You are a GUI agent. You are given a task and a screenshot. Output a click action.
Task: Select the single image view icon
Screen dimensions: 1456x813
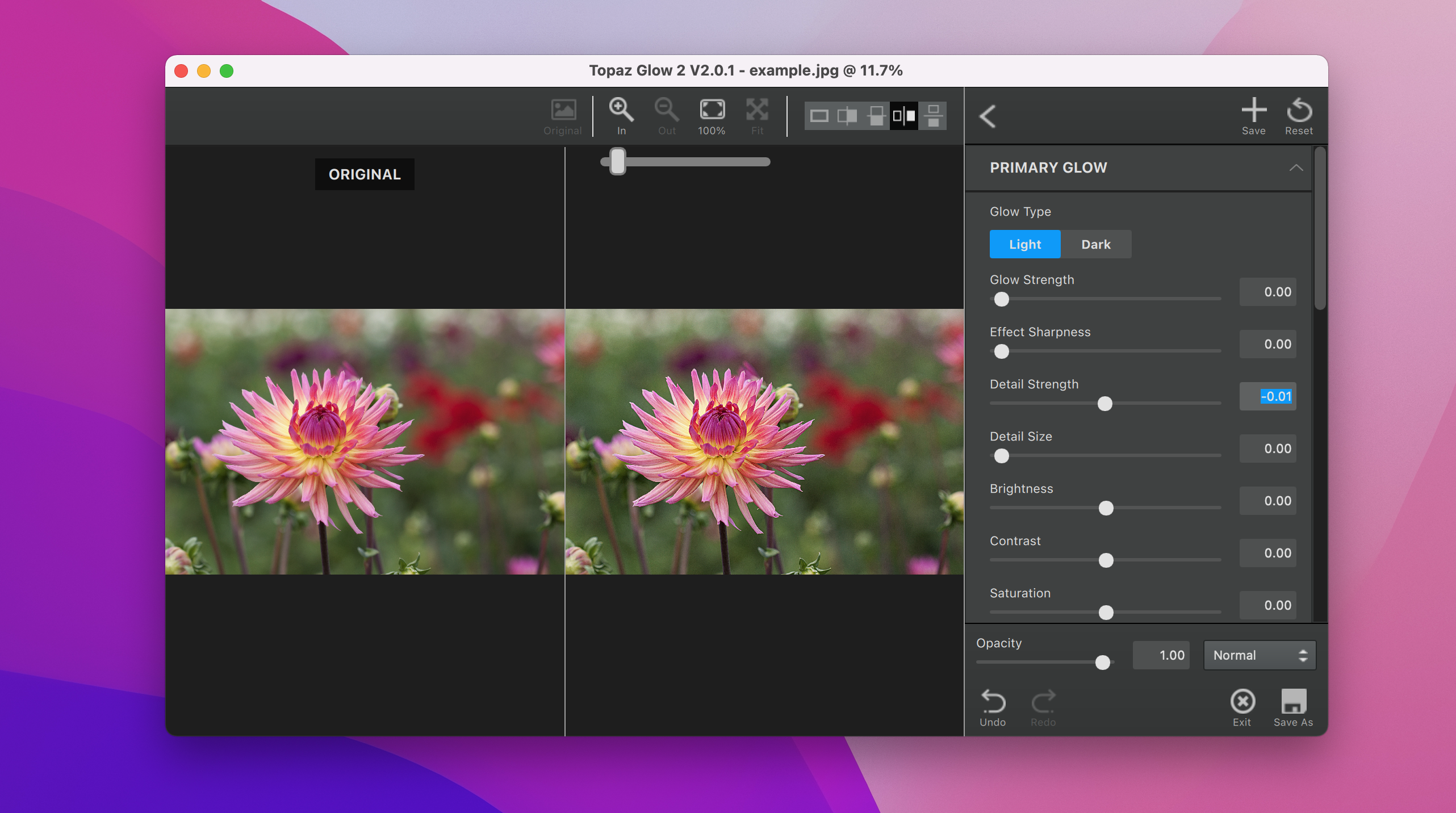(x=819, y=116)
